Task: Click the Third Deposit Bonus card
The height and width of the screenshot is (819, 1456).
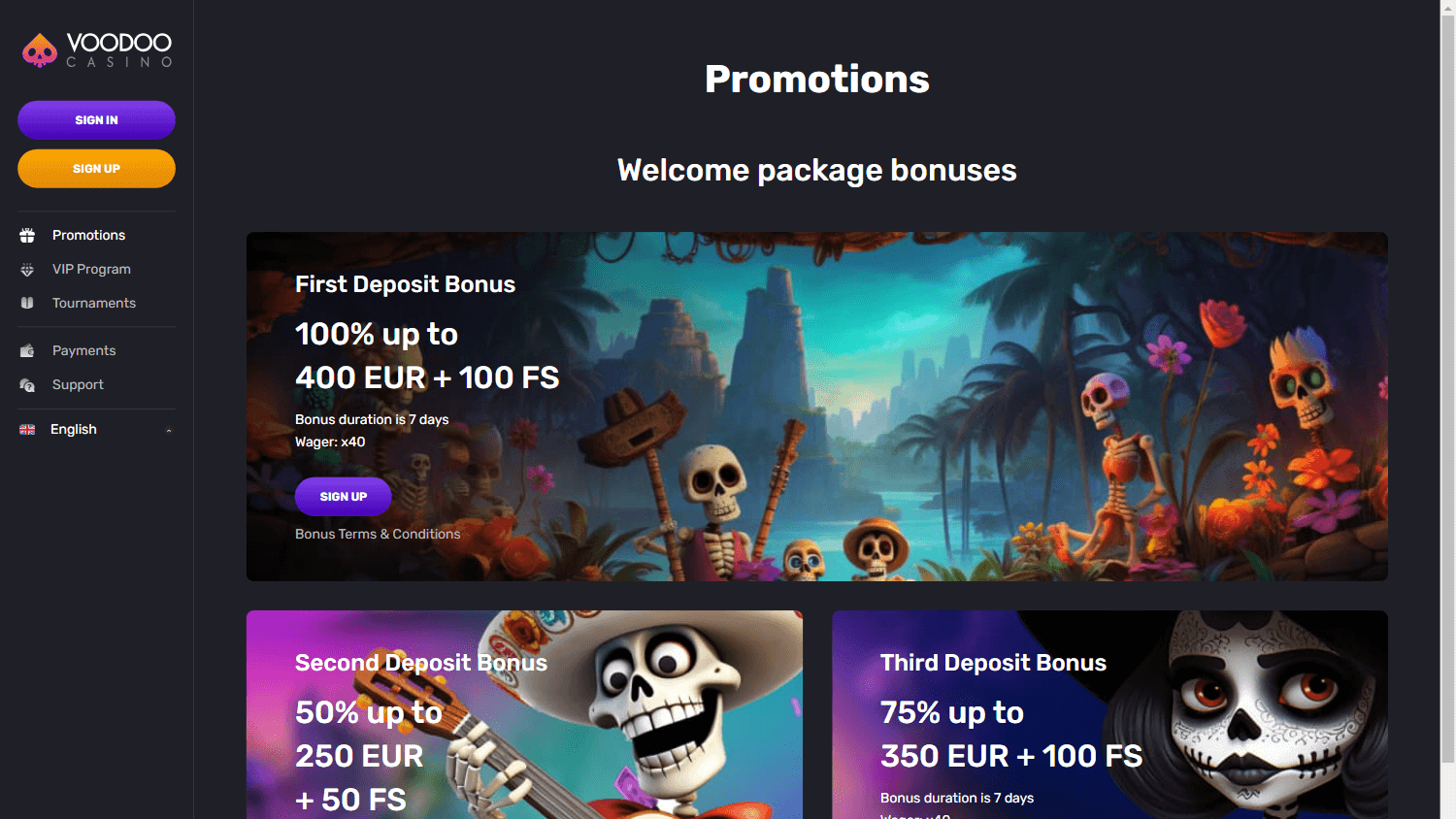Action: [1109, 714]
